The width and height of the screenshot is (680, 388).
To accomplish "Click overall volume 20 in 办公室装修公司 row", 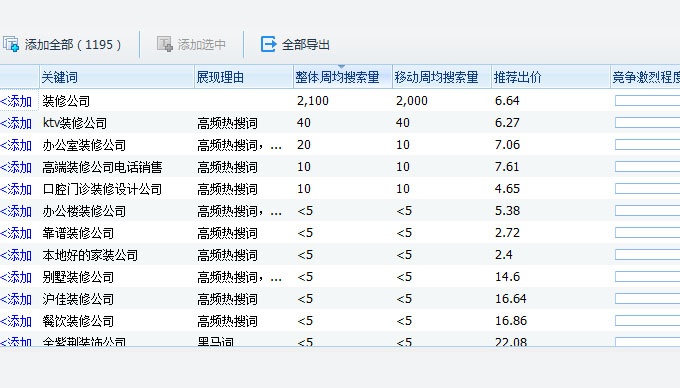I will pos(304,145).
